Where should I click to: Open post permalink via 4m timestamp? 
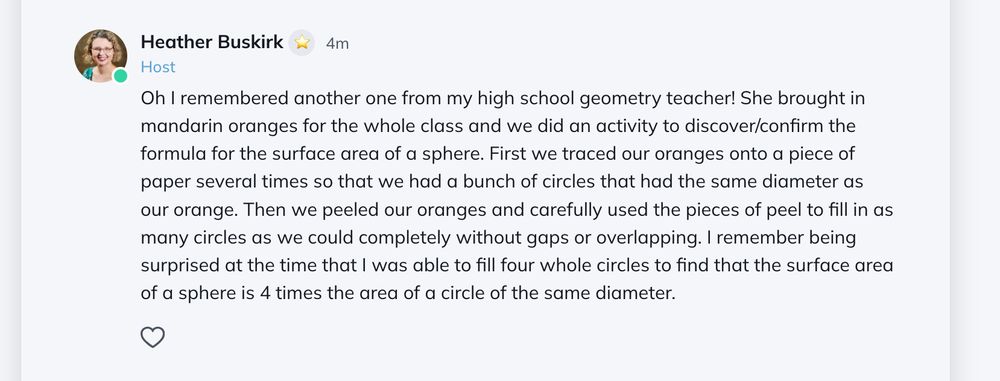click(337, 43)
